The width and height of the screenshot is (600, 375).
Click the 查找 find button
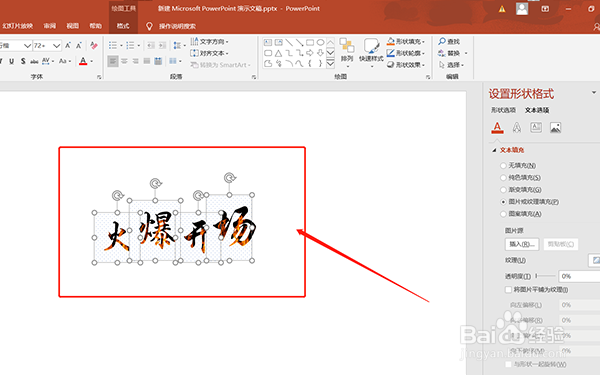point(449,41)
